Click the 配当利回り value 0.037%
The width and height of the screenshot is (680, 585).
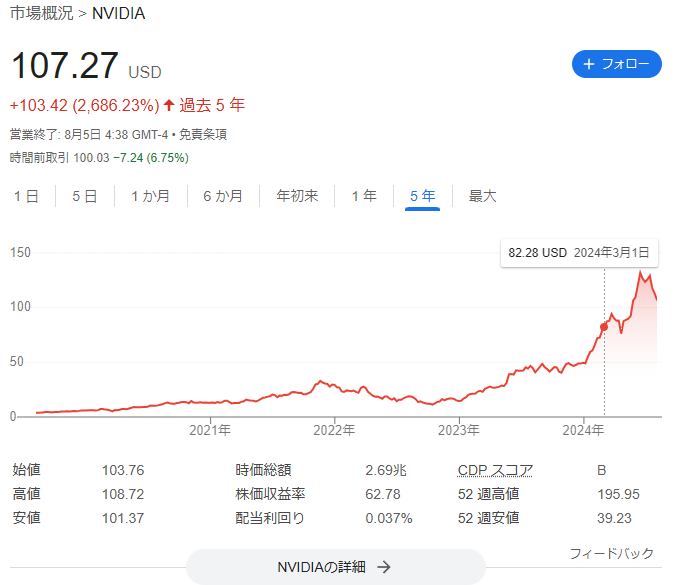389,518
